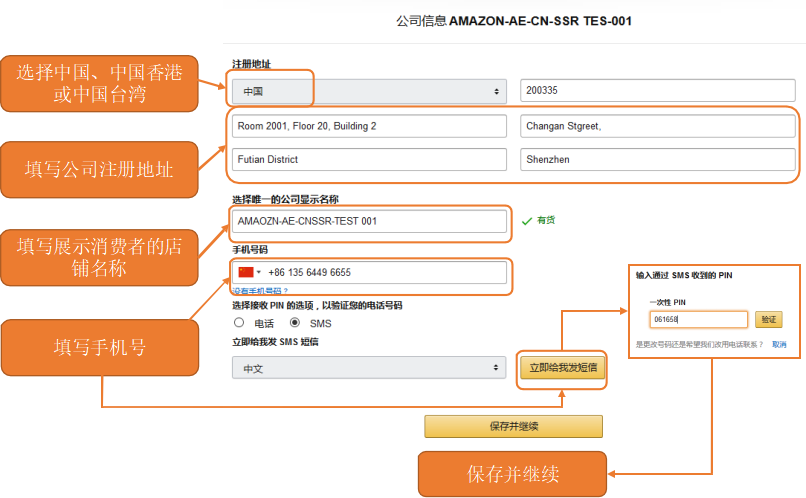Edit the company display name AMAOZN-AE-CNSSR-TEST 001

coord(369,221)
